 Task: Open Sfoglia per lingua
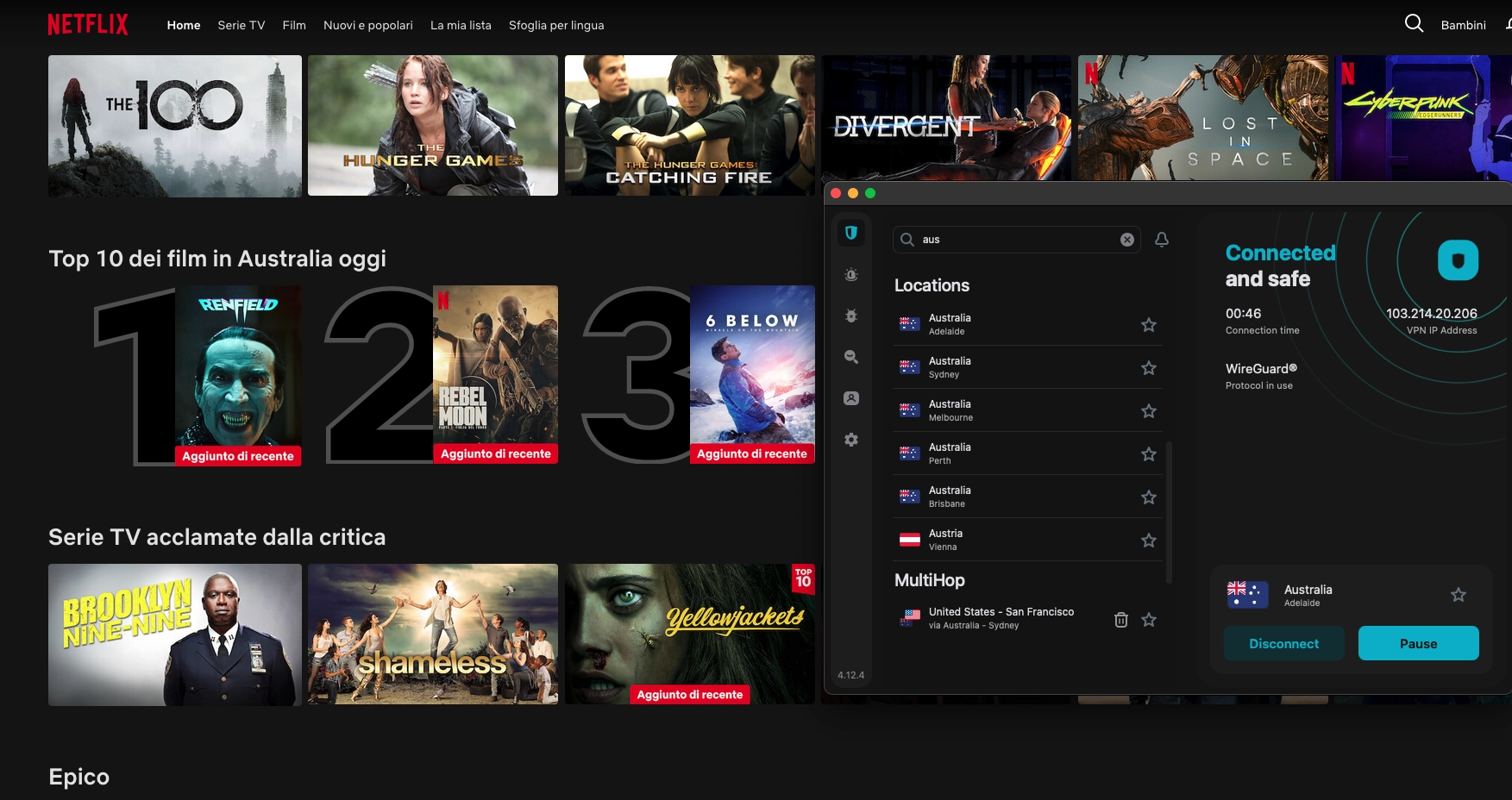556,25
